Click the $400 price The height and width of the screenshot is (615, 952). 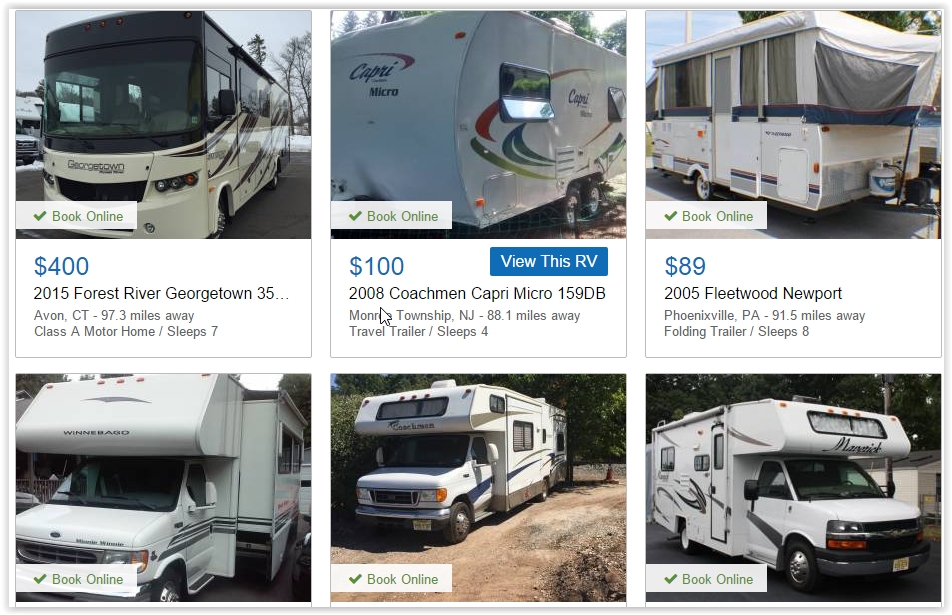coord(61,266)
